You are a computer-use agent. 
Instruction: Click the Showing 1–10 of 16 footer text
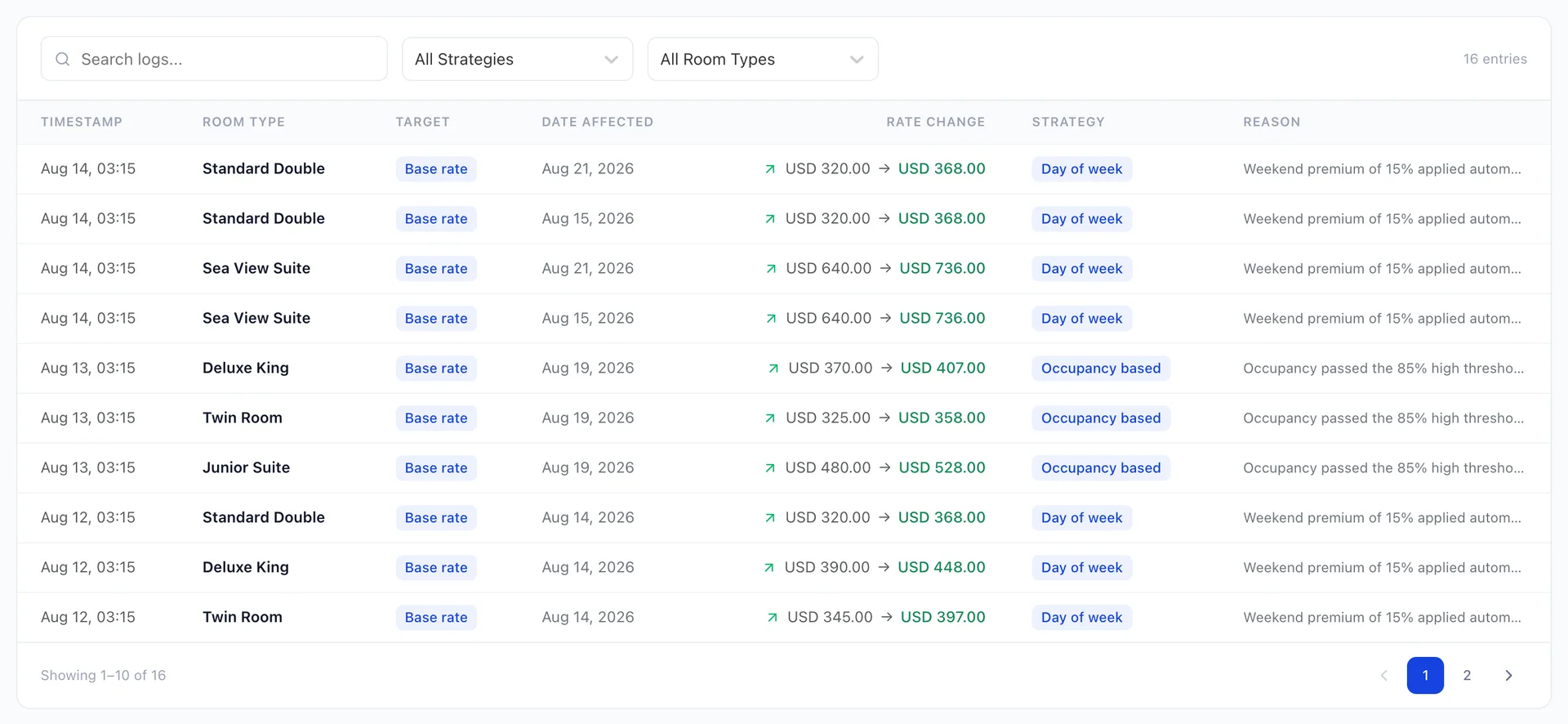coord(103,675)
